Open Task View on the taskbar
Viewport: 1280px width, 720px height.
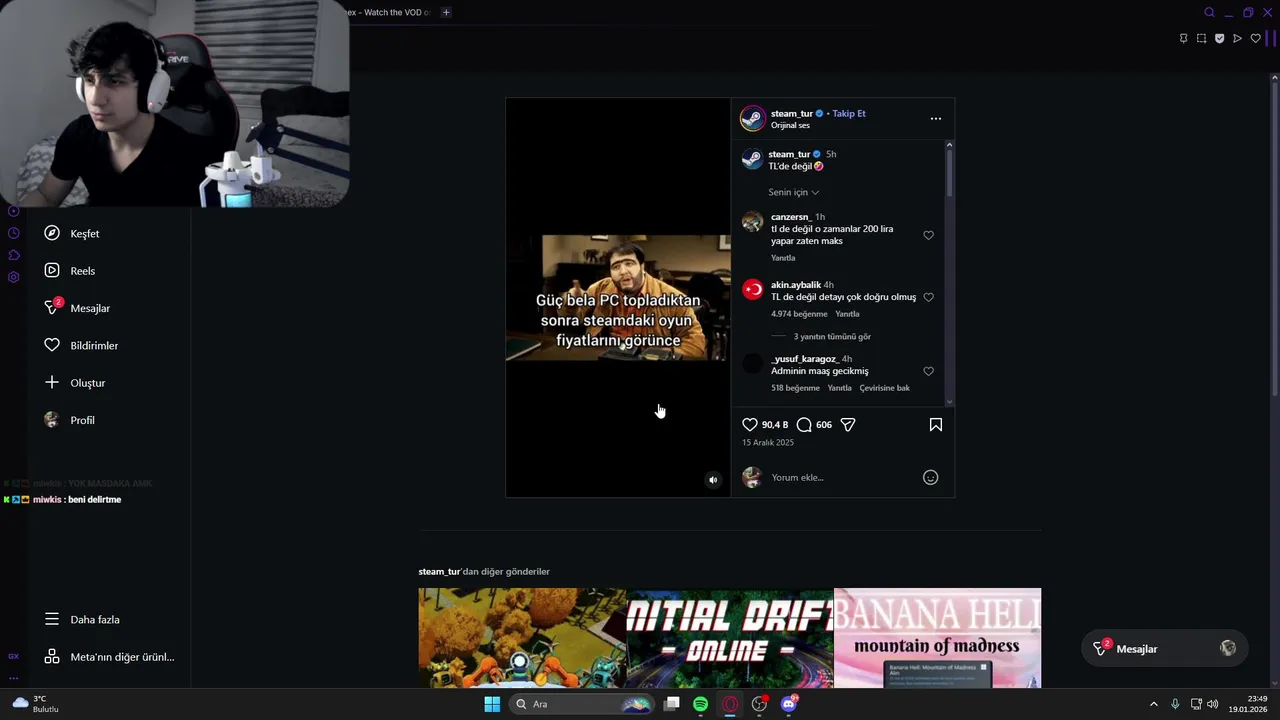tap(672, 704)
